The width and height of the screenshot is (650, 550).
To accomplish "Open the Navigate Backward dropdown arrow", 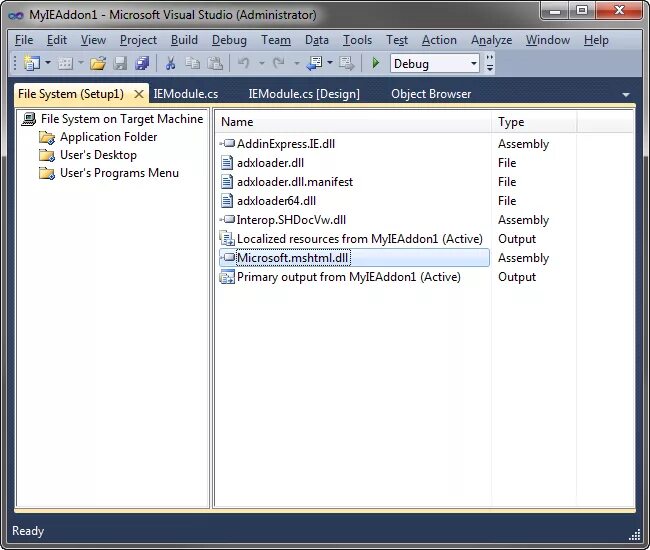I will pos(330,63).
